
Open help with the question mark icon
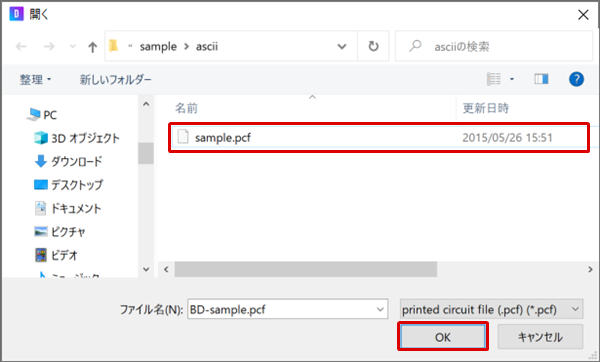click(576, 79)
